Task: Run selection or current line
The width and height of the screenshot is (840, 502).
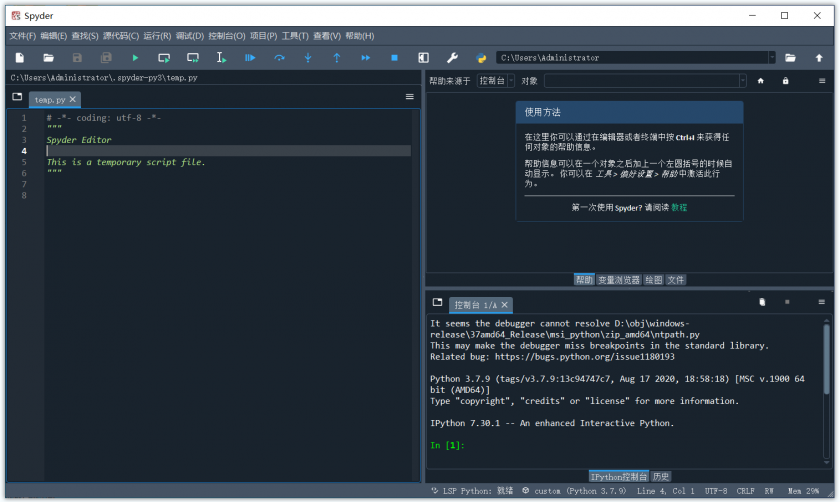Action: click(x=221, y=57)
